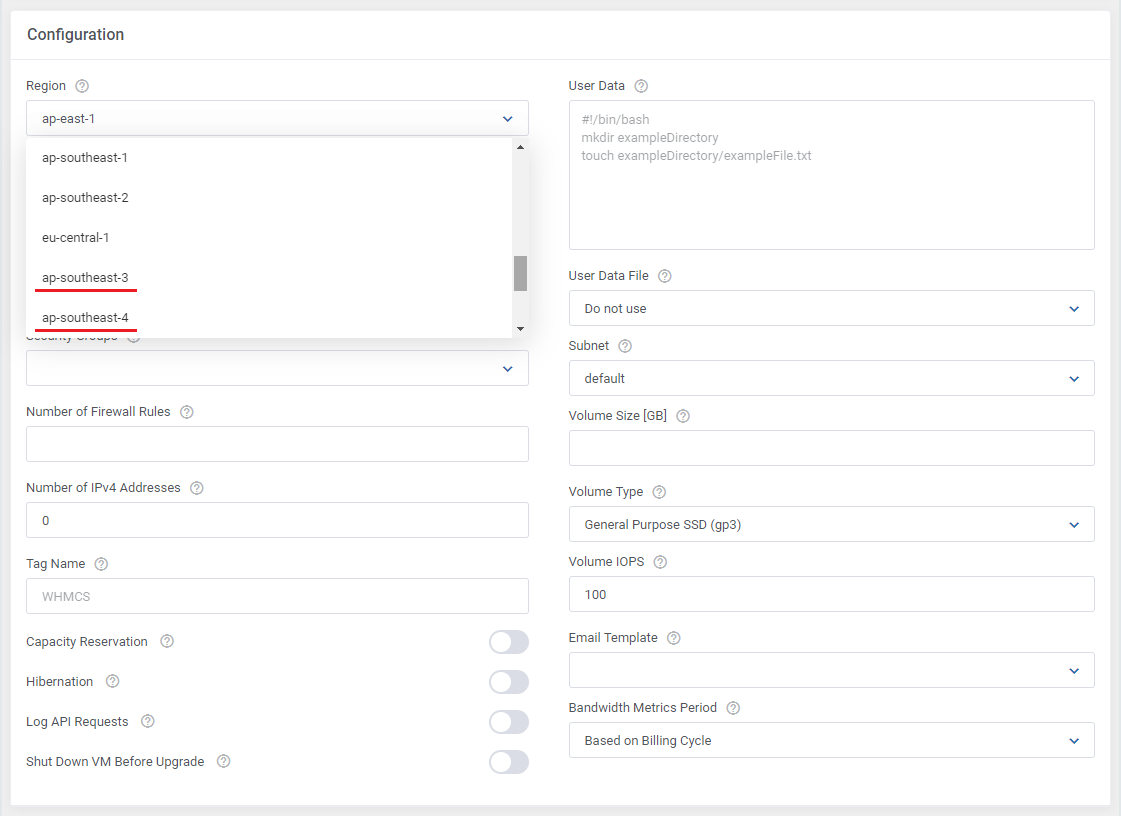Click the Subnet help icon
The width and height of the screenshot is (1121, 816).
click(625, 346)
